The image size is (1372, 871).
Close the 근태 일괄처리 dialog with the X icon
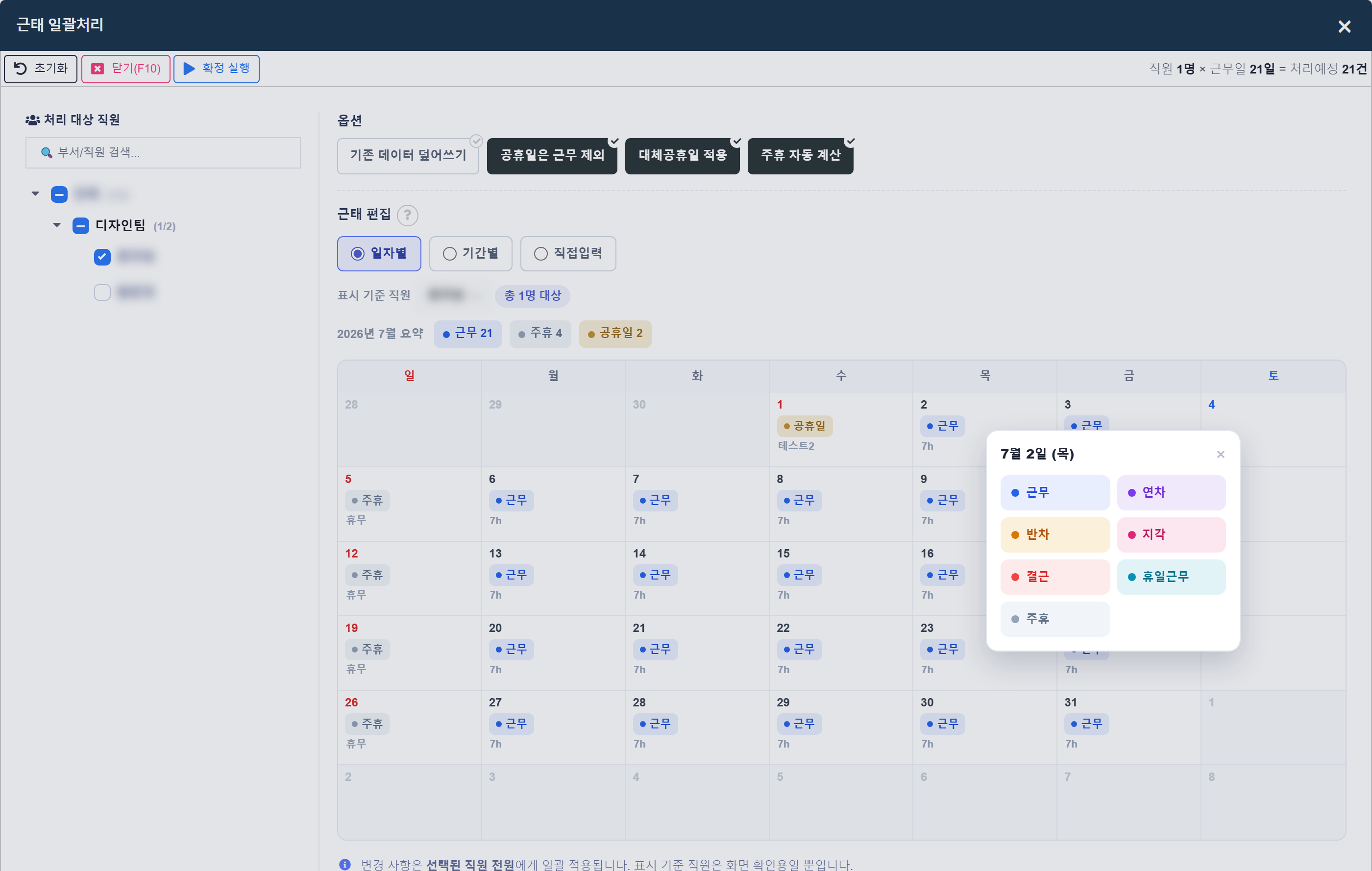[1344, 26]
